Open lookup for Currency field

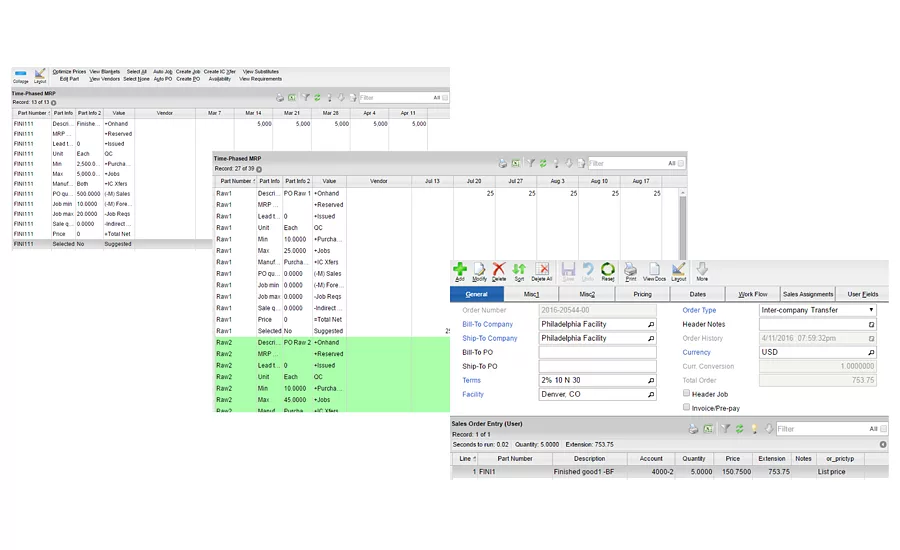[871, 352]
